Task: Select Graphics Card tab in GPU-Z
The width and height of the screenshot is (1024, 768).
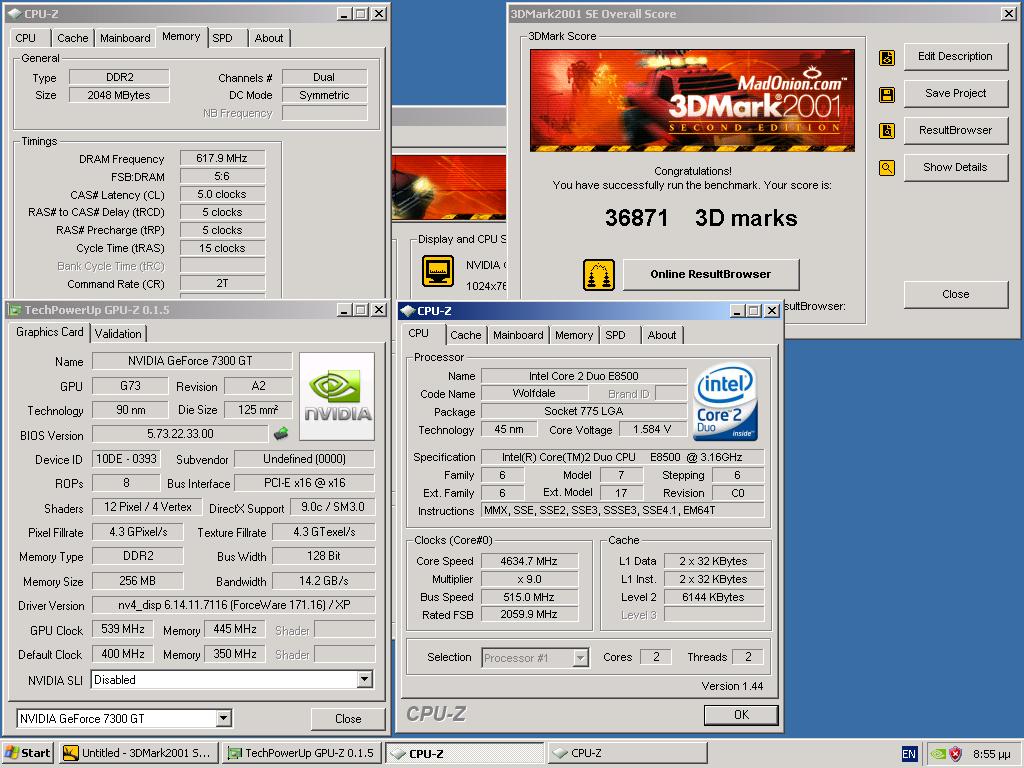Action: pyautogui.click(x=50, y=332)
